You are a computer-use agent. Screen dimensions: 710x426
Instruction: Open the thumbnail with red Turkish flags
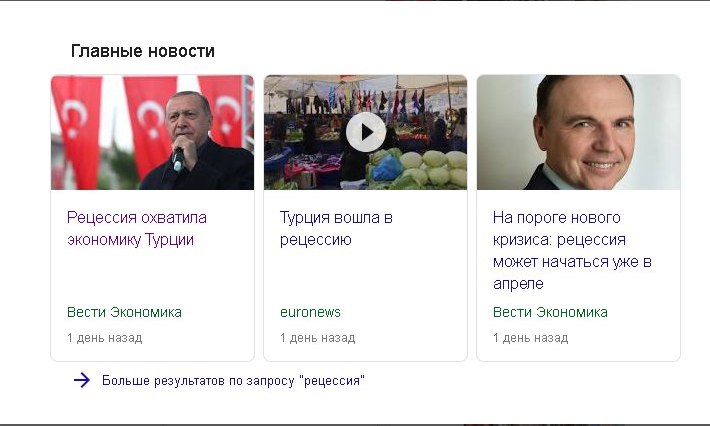click(152, 132)
